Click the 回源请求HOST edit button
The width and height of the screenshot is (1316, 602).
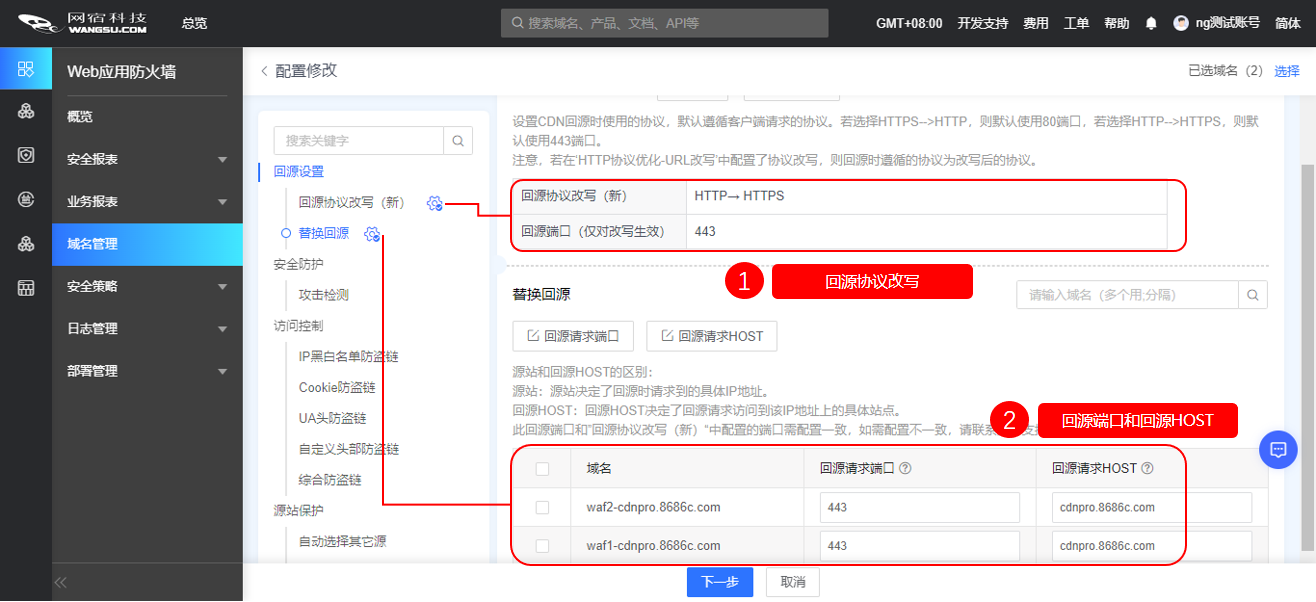point(711,336)
